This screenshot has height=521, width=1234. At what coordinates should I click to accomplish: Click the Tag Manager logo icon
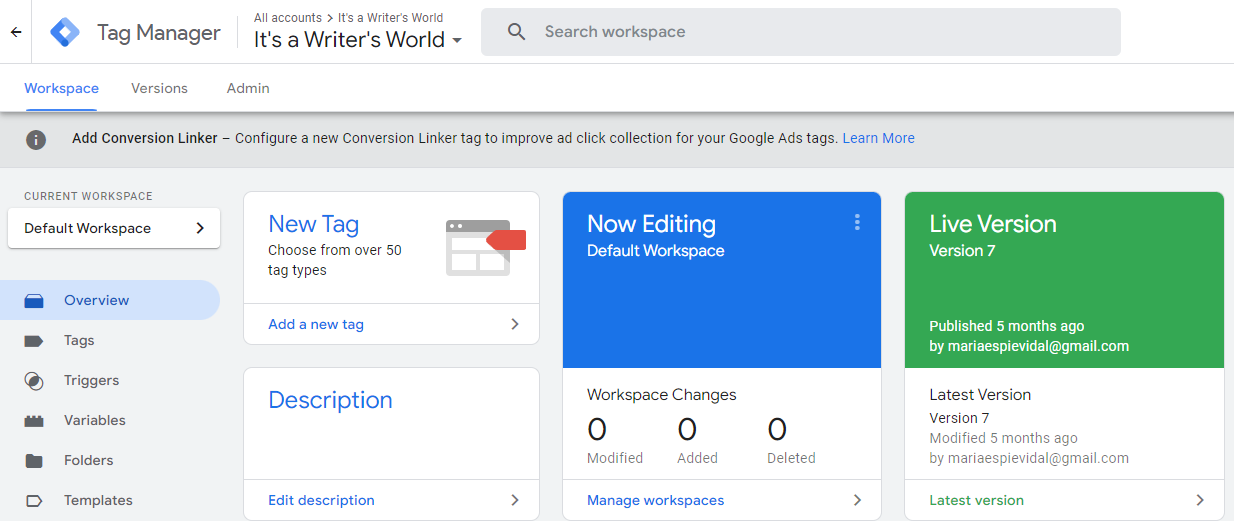click(66, 32)
